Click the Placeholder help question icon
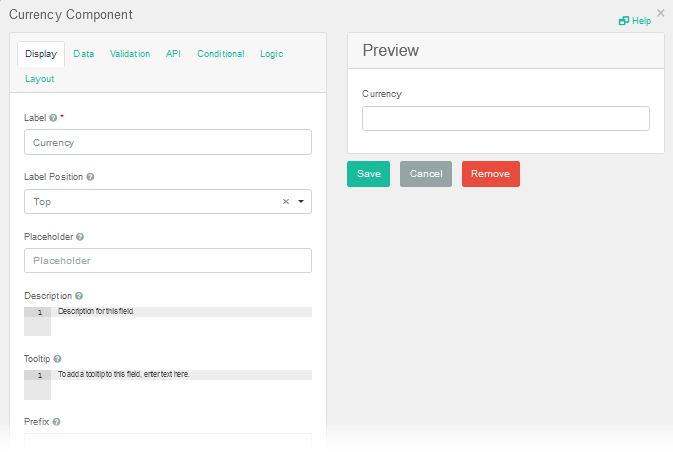Viewport: 673px width, 452px height. click(80, 237)
